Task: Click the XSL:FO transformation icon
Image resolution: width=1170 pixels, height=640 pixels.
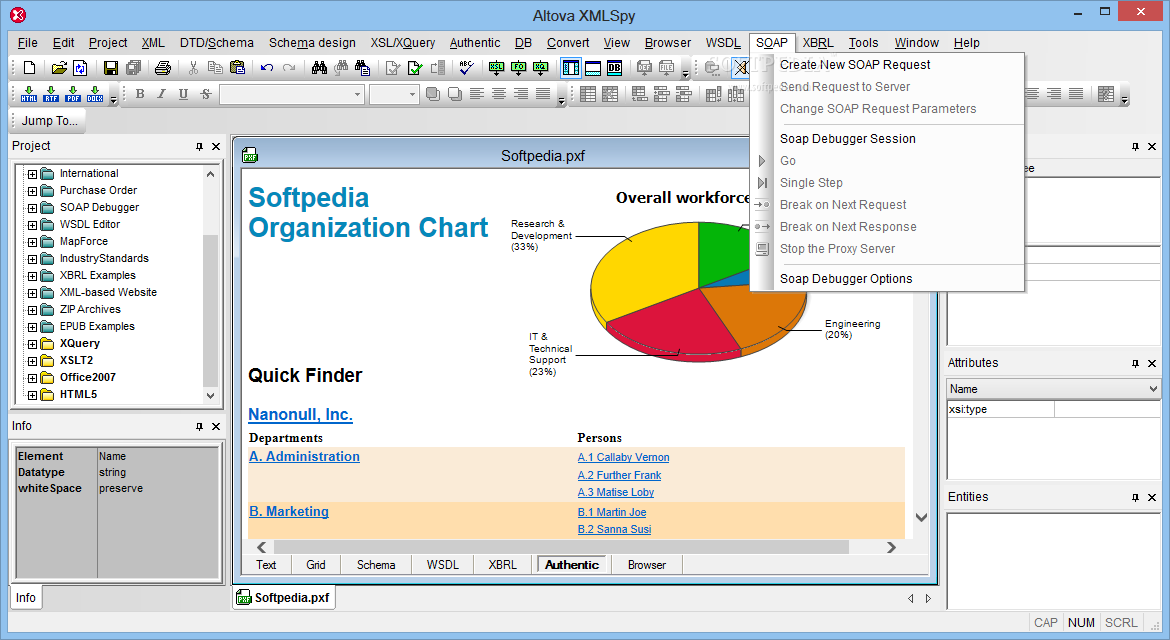Action: (519, 68)
